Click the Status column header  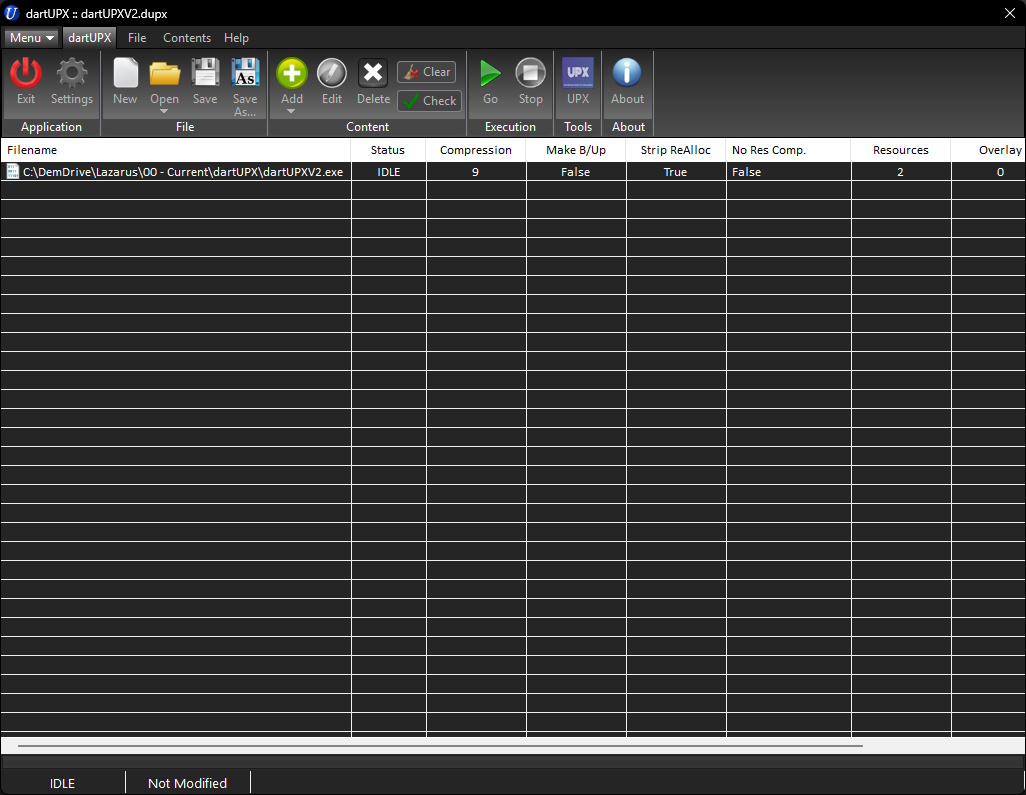tap(388, 150)
